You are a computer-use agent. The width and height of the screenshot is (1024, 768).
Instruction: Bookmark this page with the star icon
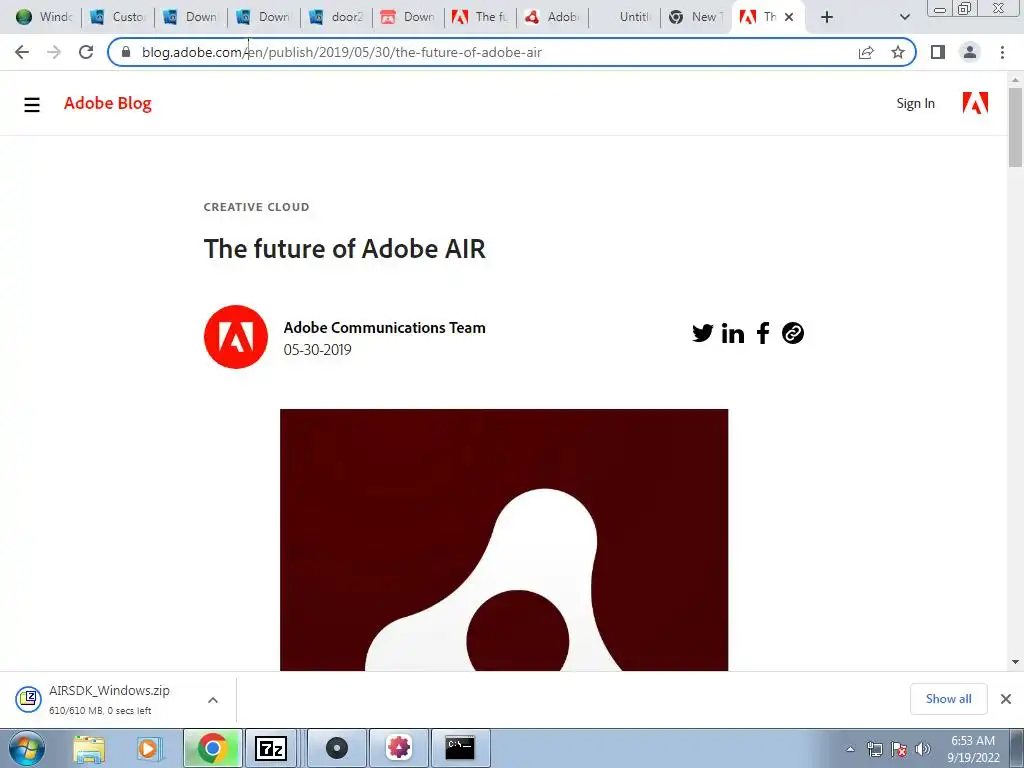click(898, 52)
